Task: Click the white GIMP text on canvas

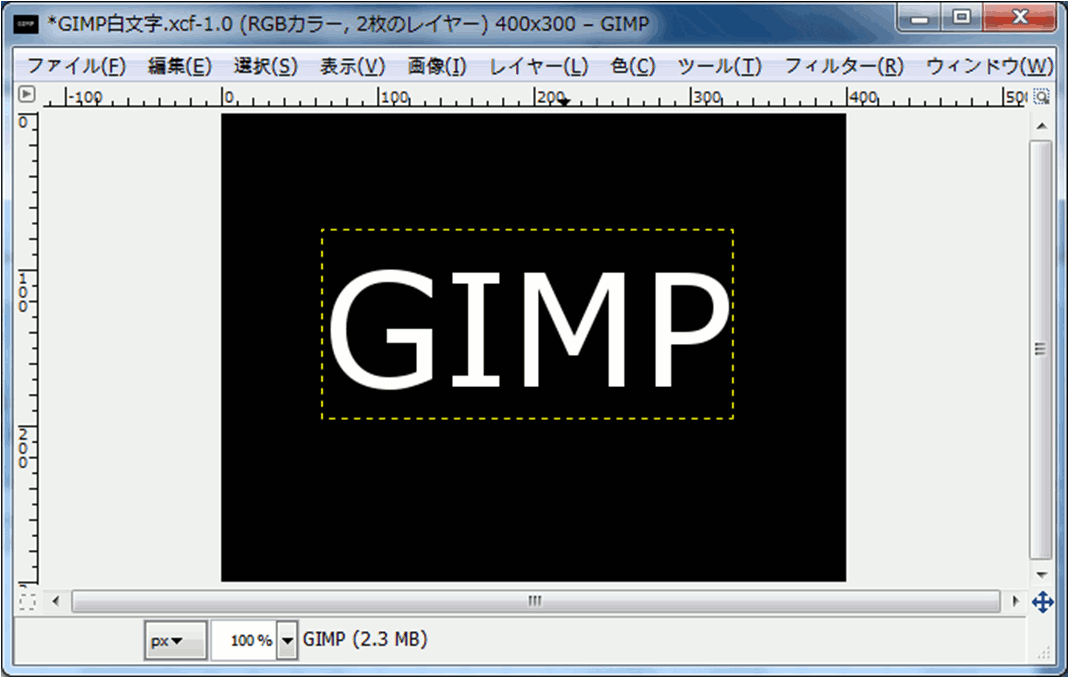Action: [x=527, y=327]
